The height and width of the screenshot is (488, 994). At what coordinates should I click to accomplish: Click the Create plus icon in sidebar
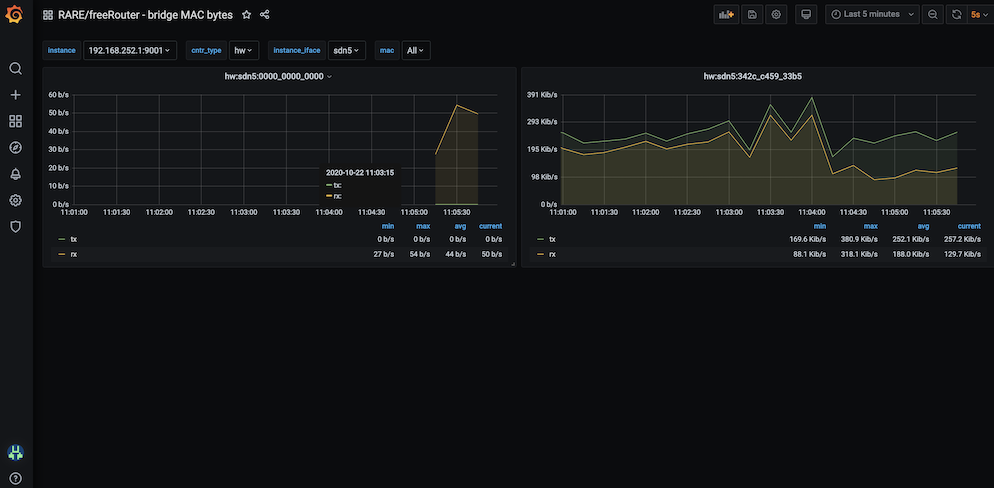16,95
